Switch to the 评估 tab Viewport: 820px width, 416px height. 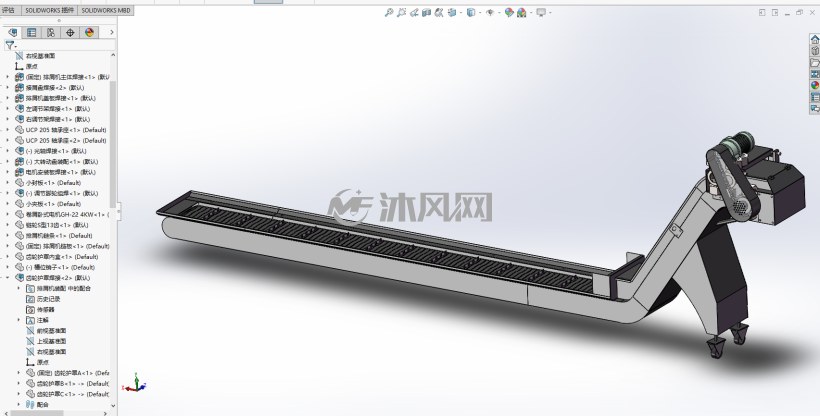click(8, 10)
